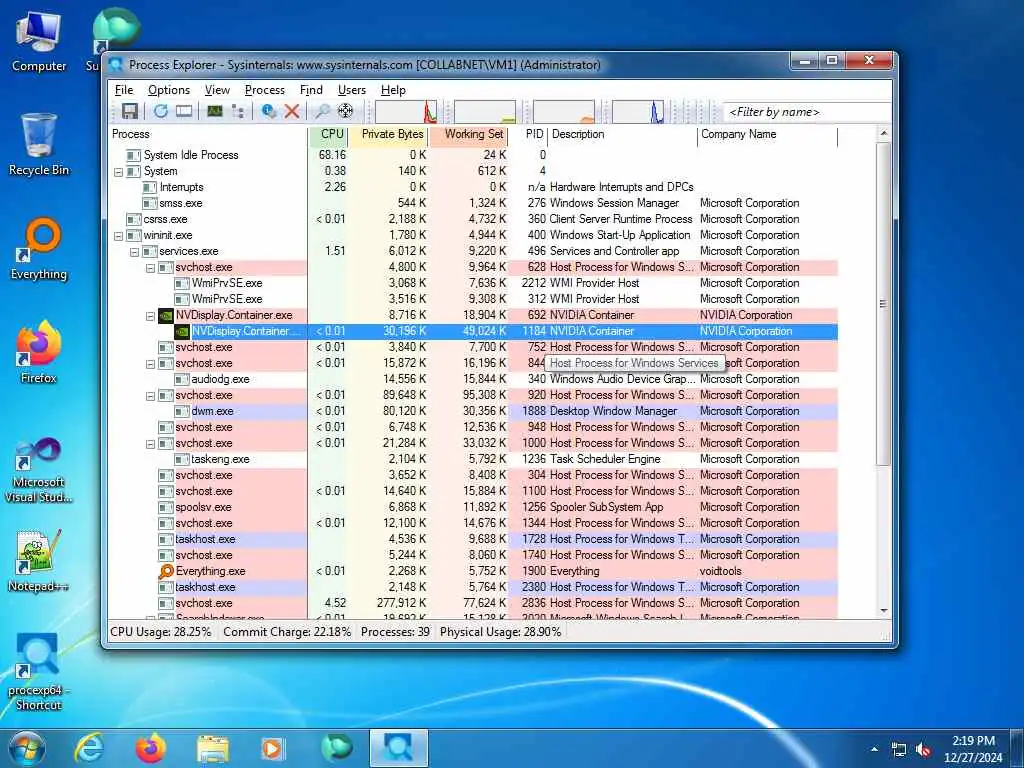
Task: Sort by the PID column header
Action: (528, 134)
